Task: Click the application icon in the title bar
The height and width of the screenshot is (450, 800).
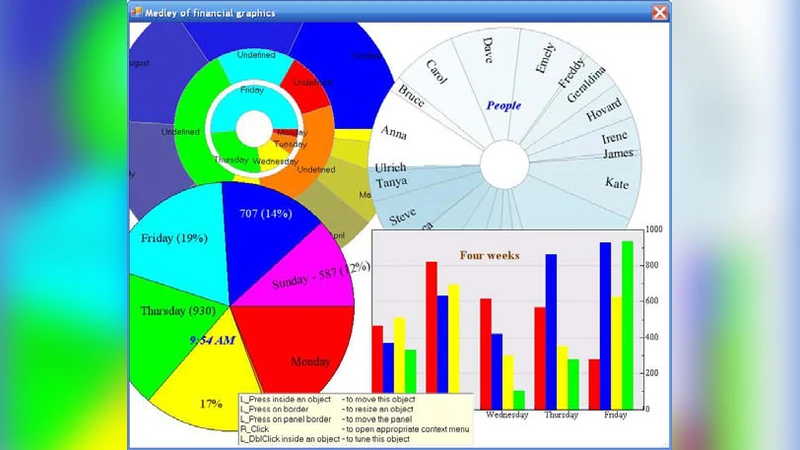Action: (137, 13)
